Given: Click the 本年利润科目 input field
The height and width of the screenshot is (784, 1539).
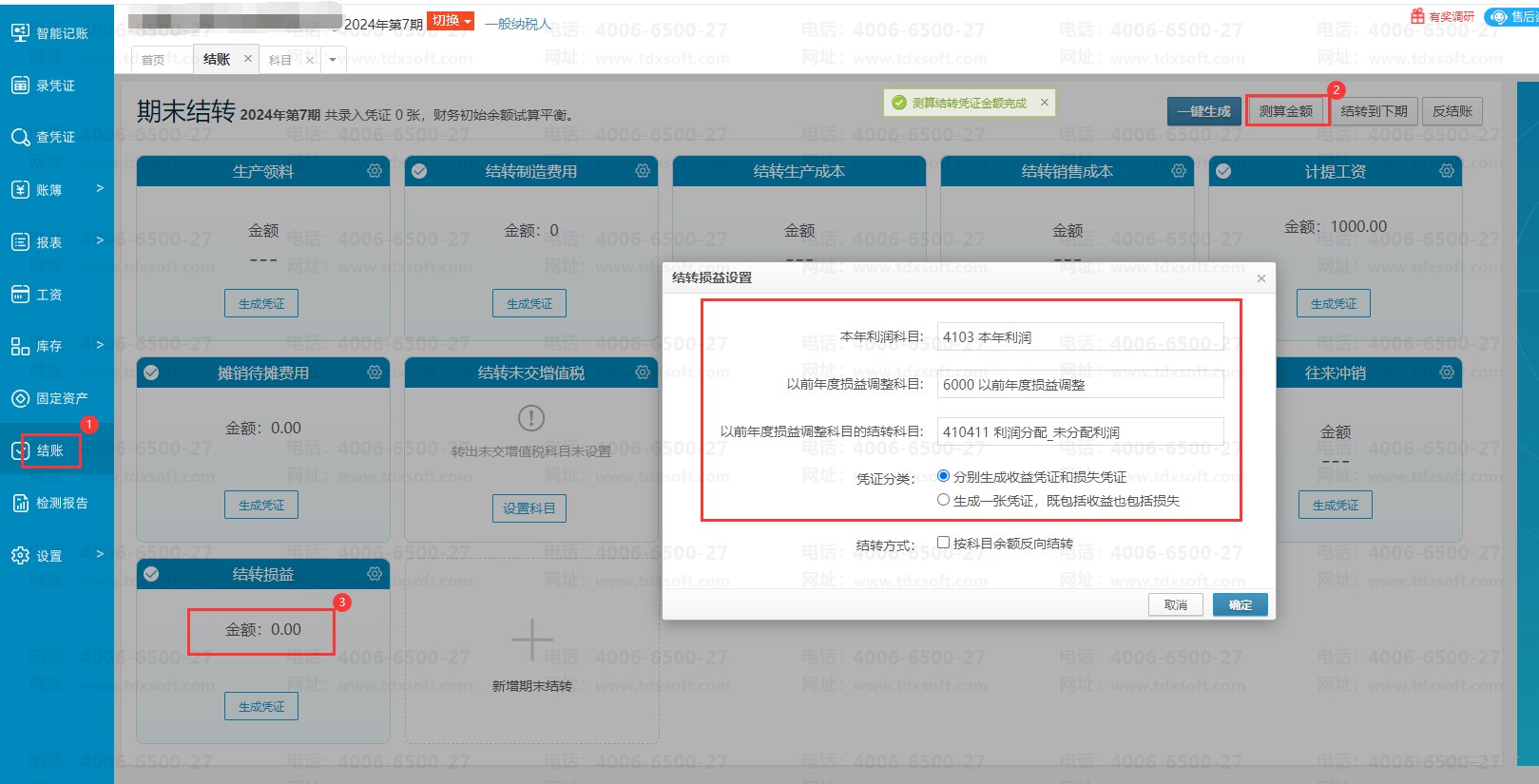Looking at the screenshot, I should point(1080,337).
